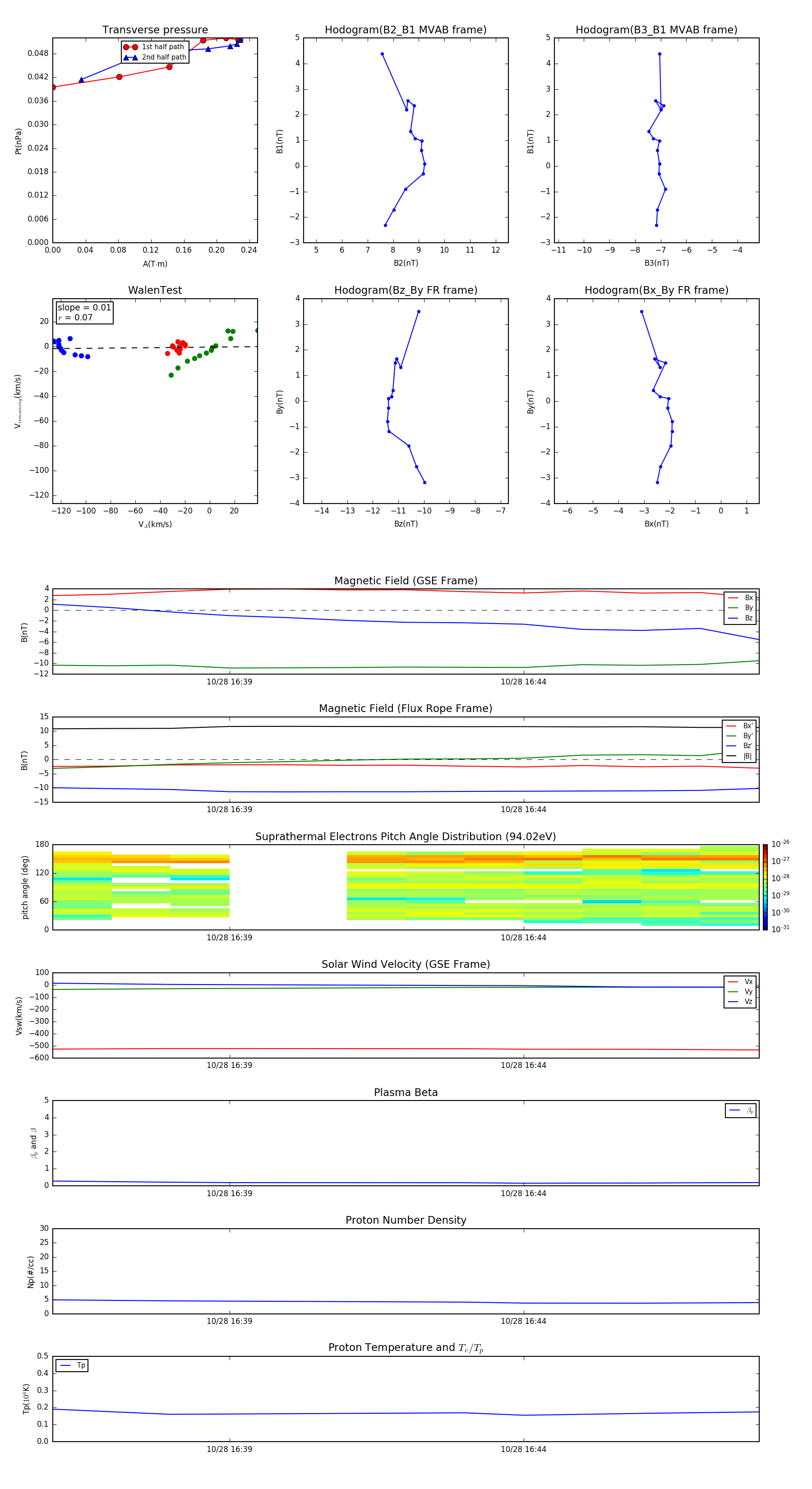Click the 'Bz' entry in GSE magnetic legend

pos(740,618)
